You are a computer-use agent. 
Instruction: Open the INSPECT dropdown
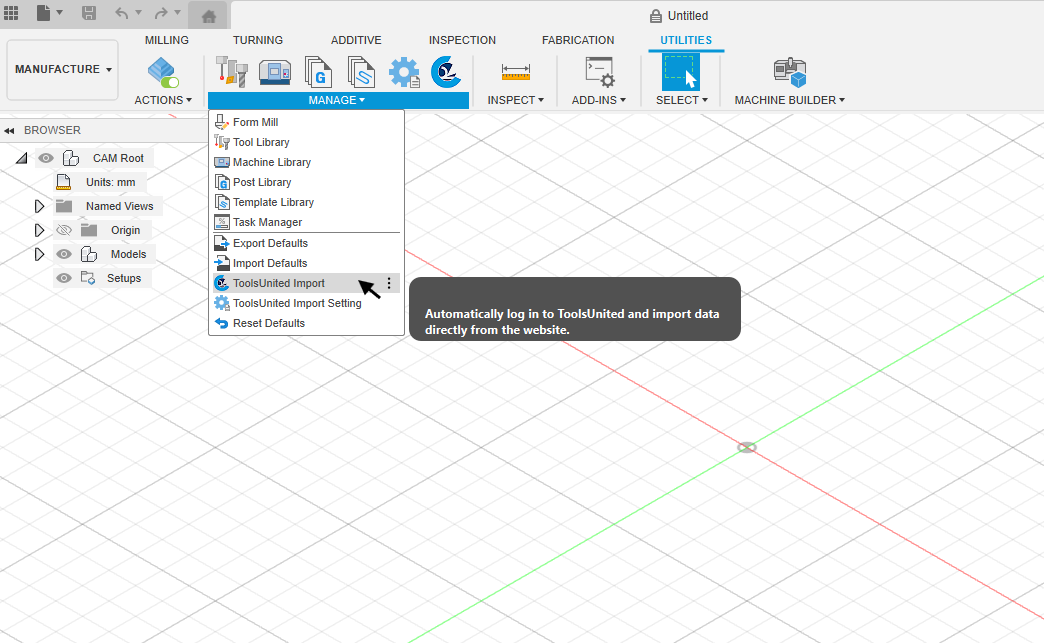[x=516, y=100]
